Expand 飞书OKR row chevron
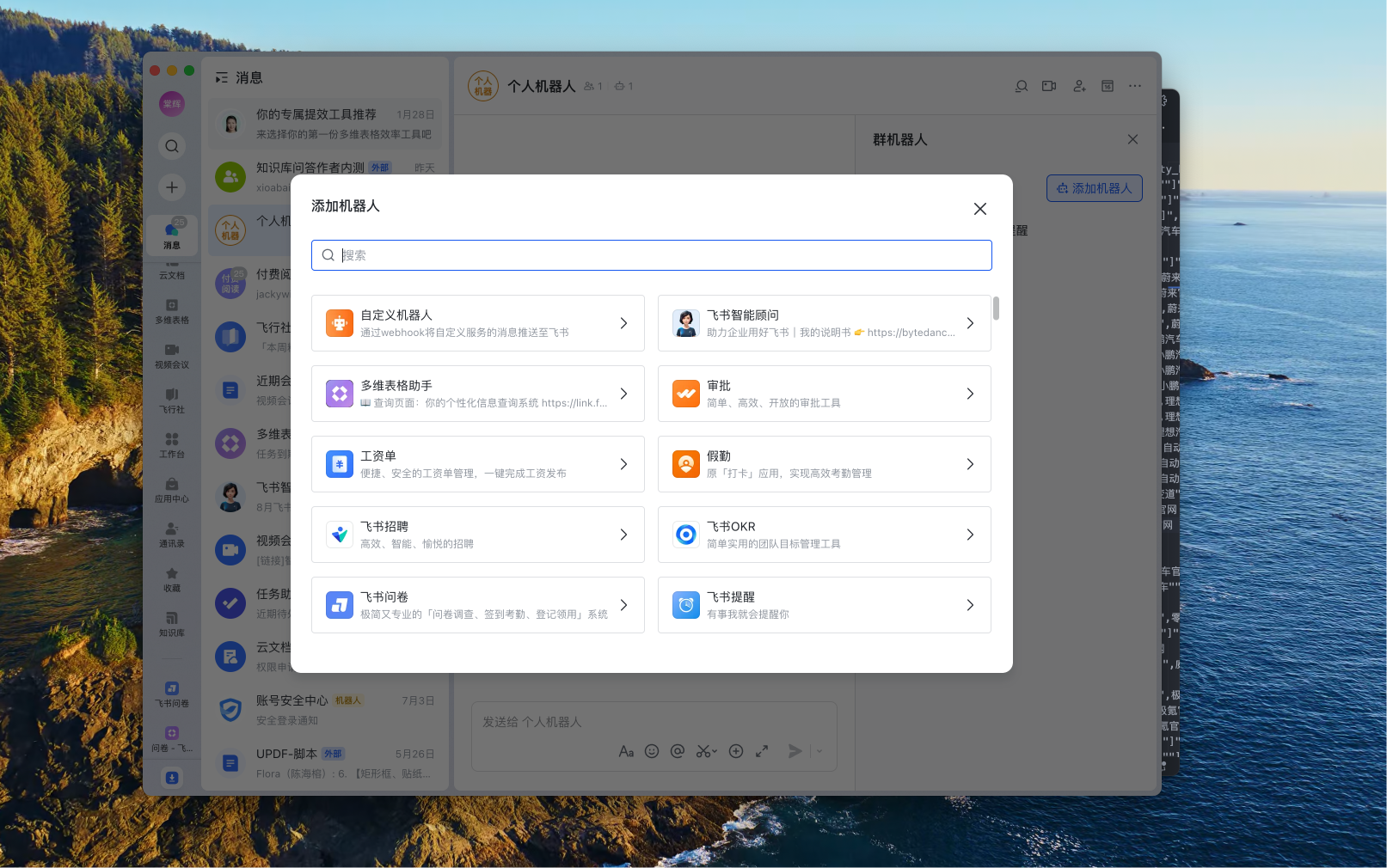 pos(971,535)
